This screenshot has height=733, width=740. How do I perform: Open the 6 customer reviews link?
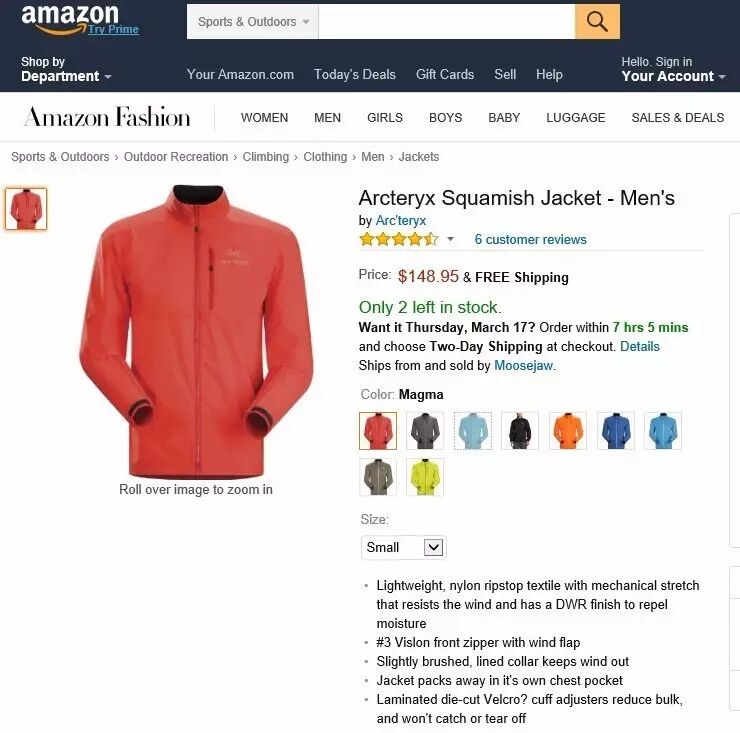[530, 239]
